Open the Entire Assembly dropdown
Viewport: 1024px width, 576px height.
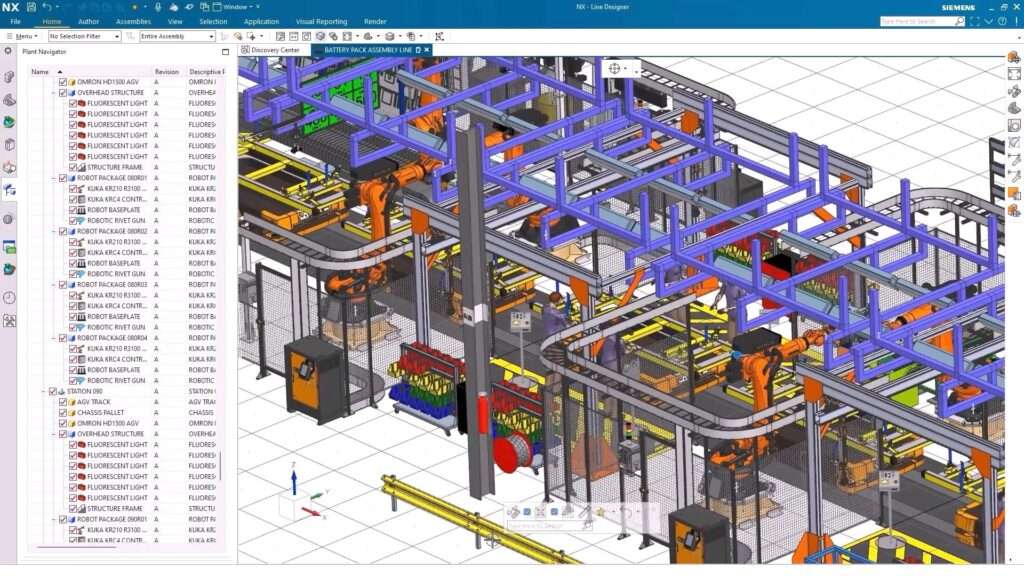click(211, 36)
